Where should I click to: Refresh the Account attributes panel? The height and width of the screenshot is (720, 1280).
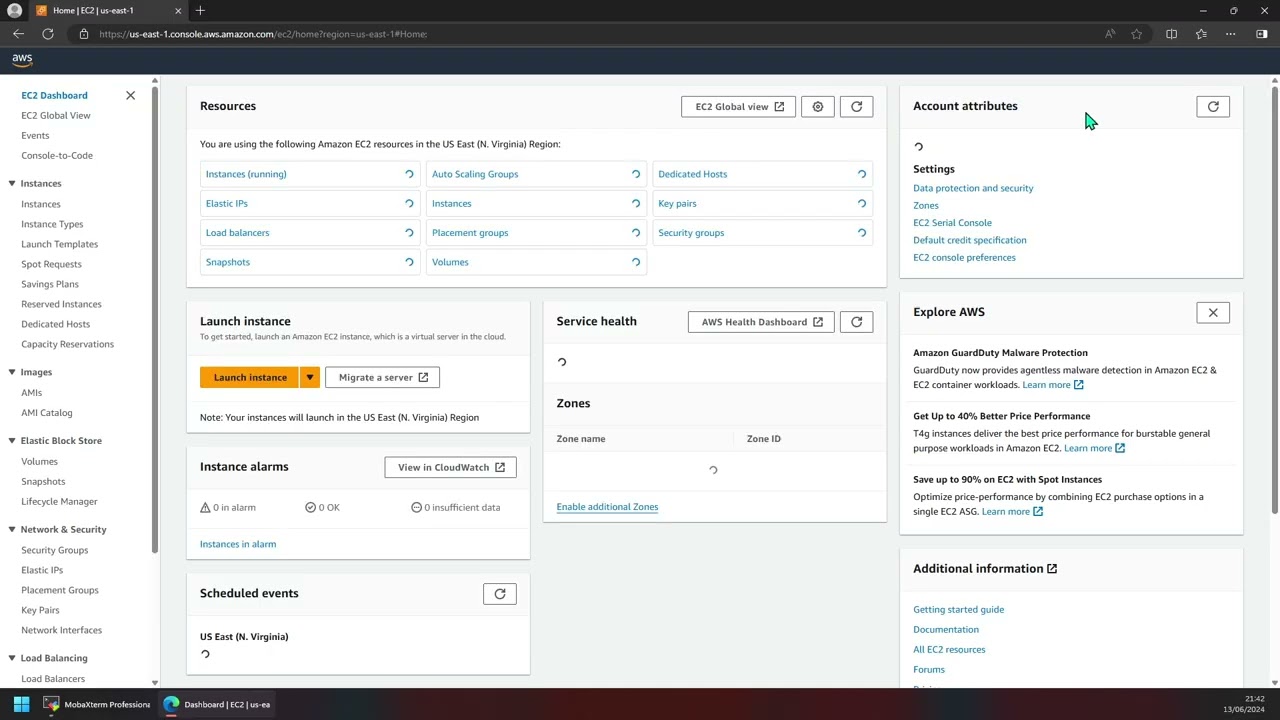1213,107
